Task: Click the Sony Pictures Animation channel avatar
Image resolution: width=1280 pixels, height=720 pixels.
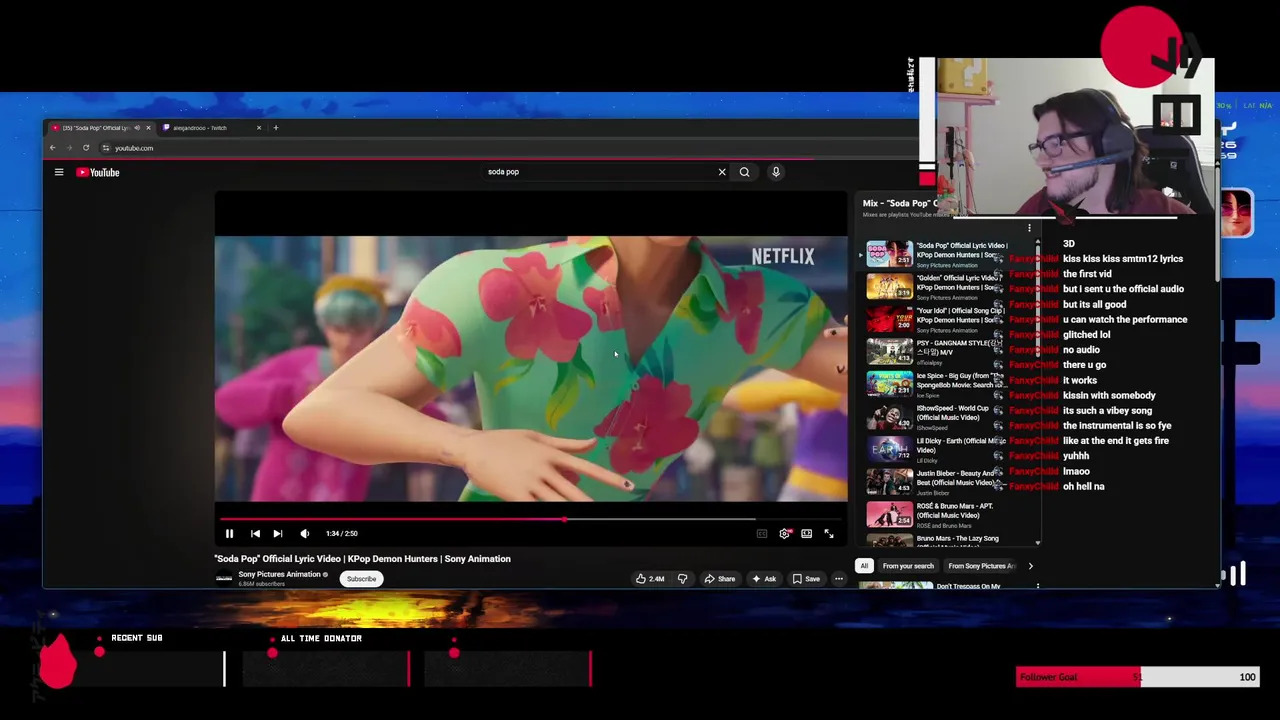Action: tap(224, 578)
